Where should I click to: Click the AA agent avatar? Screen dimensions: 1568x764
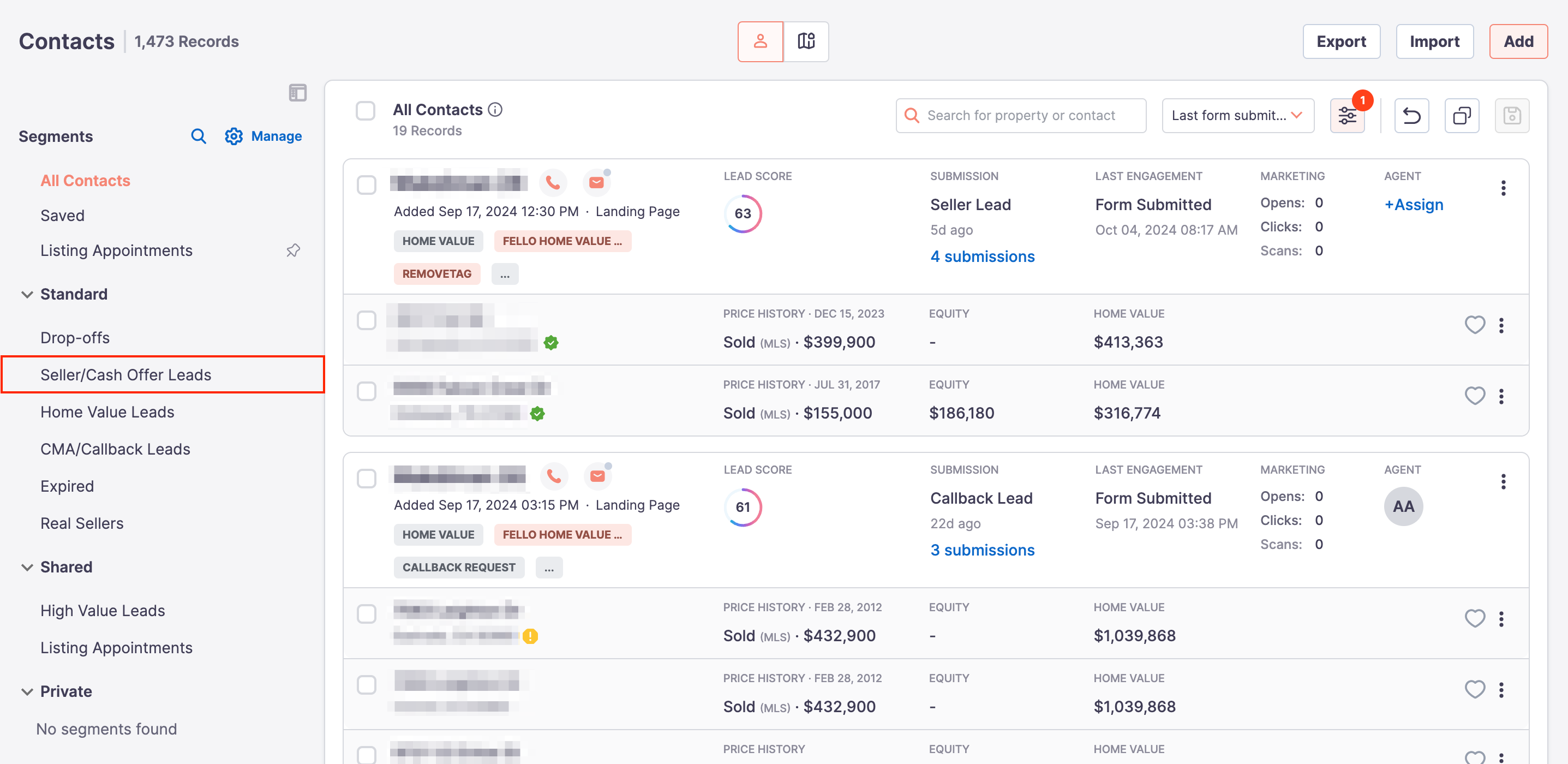click(x=1403, y=506)
